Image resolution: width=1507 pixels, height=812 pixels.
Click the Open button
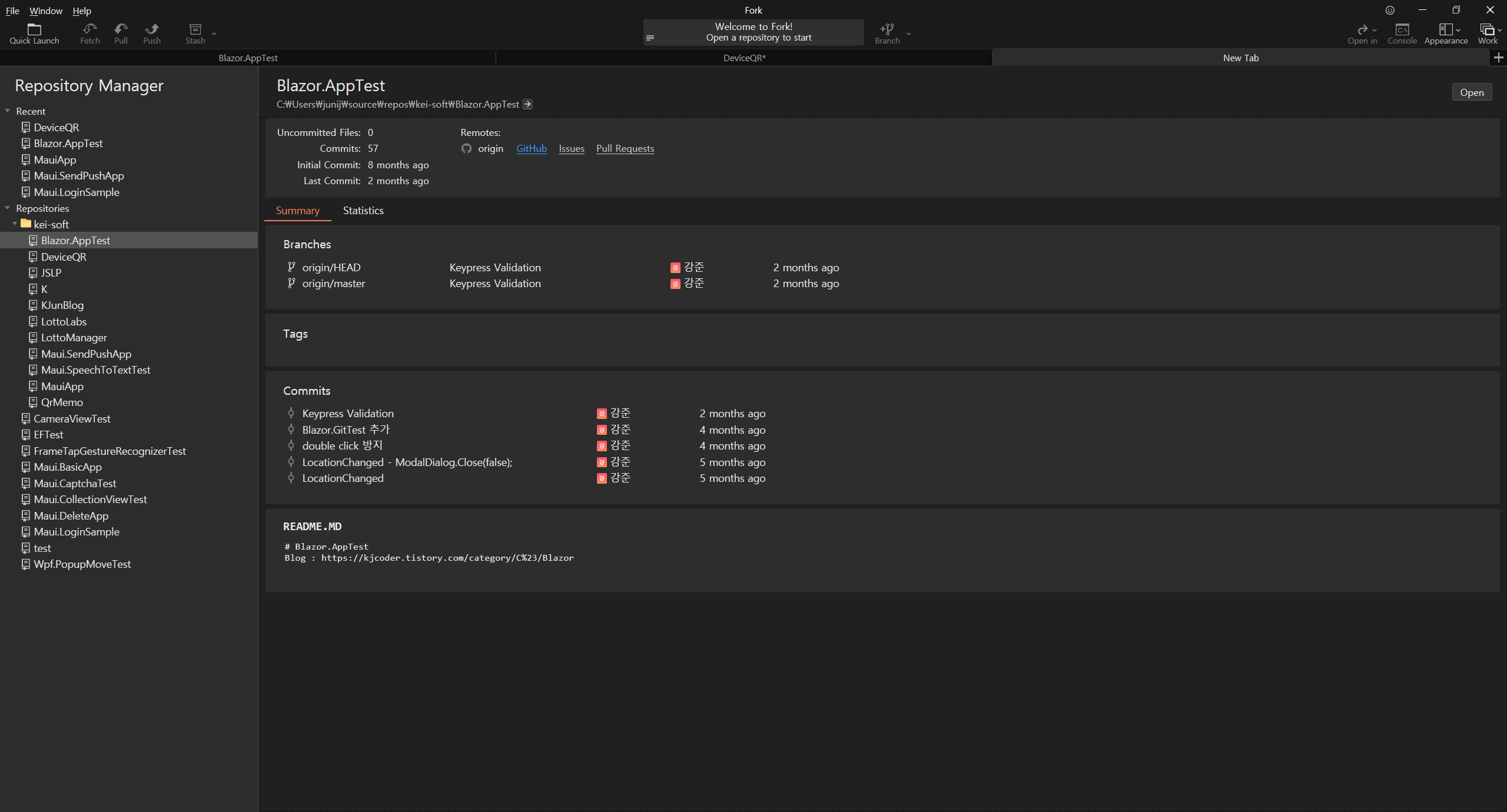pyautogui.click(x=1471, y=92)
